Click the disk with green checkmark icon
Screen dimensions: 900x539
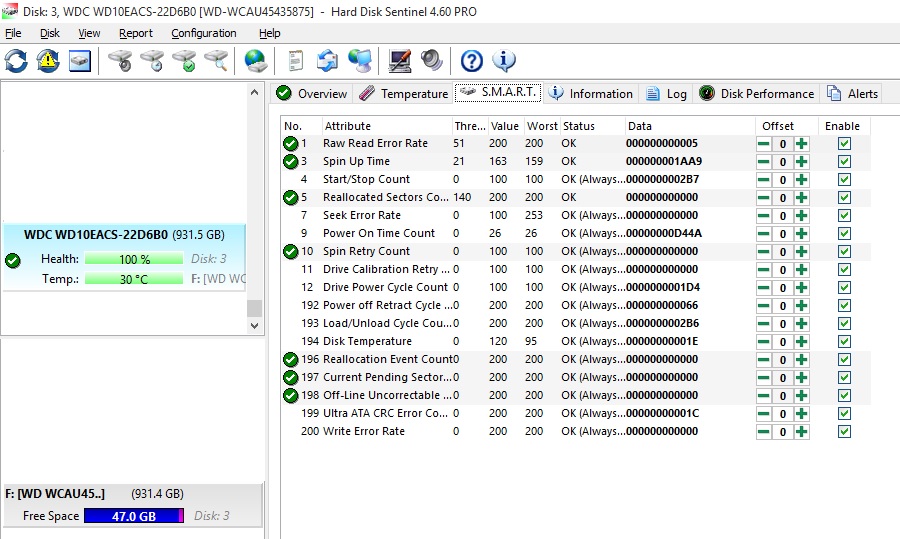pos(185,60)
